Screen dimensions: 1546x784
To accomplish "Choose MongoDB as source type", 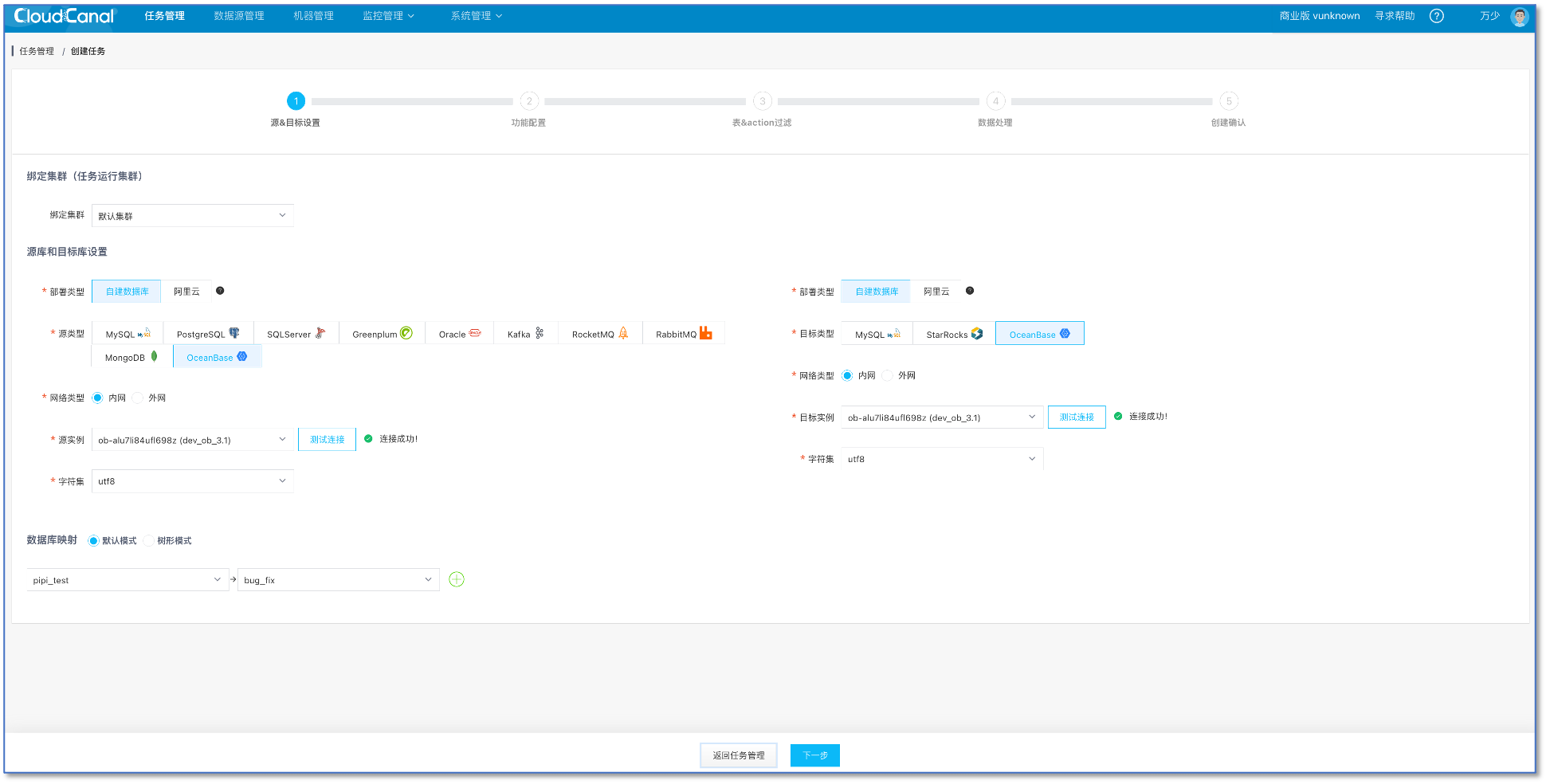I will (131, 357).
